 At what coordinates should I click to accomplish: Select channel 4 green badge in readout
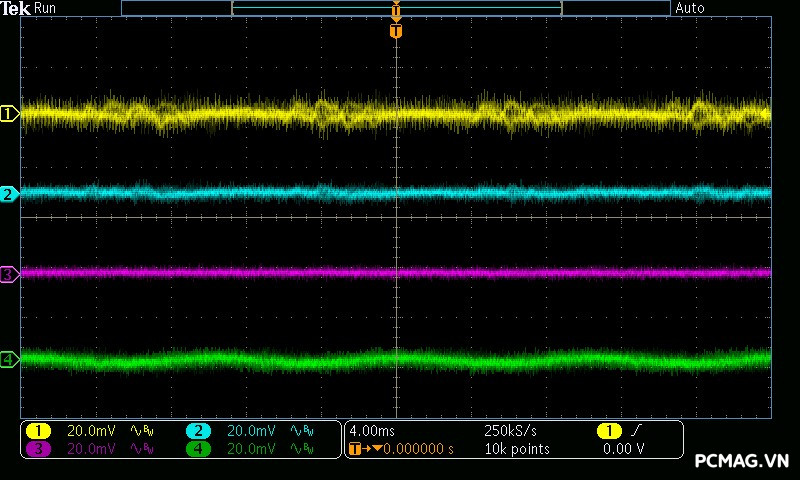pos(198,449)
